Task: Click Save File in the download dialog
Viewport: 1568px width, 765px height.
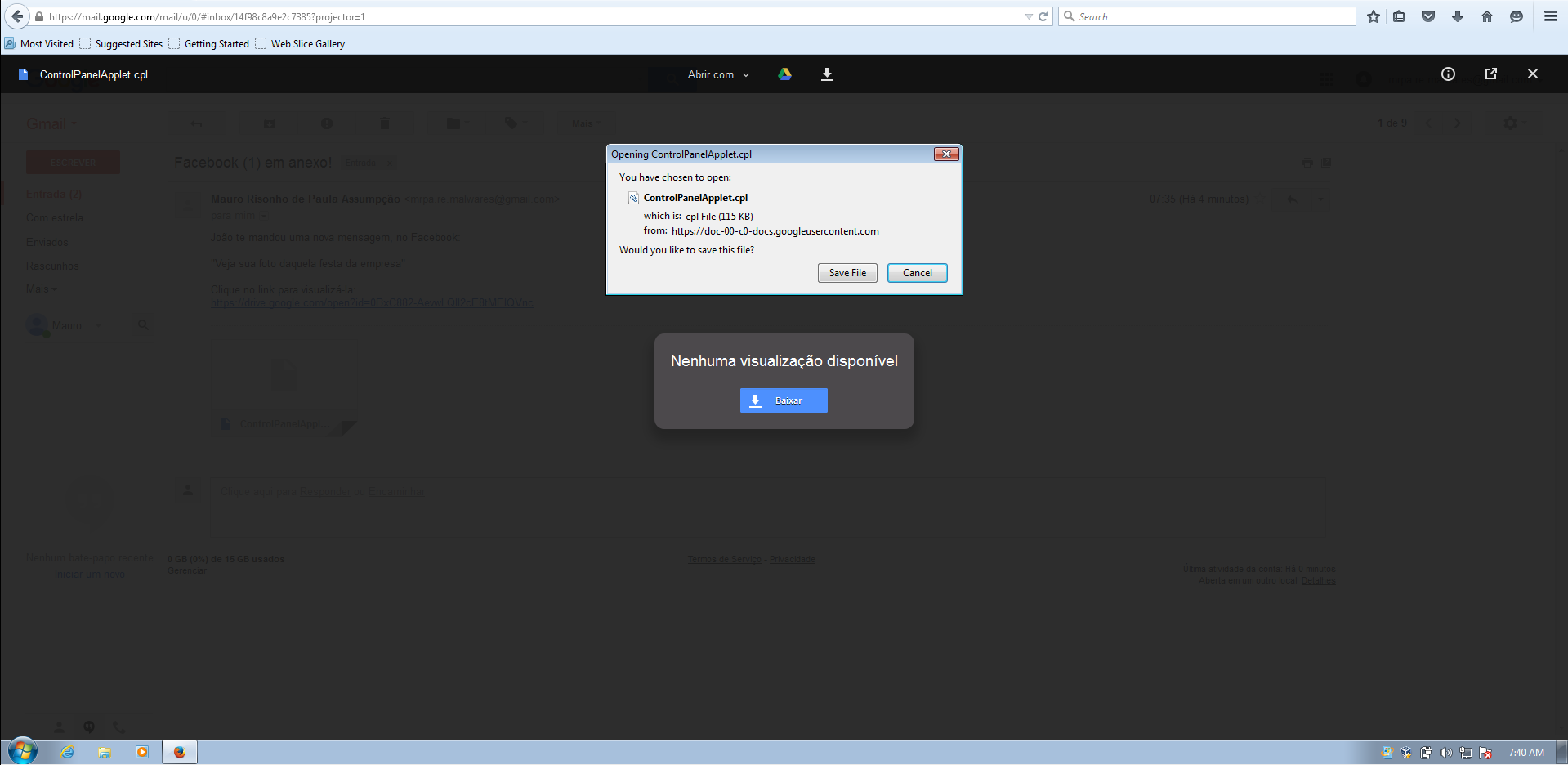Action: [x=847, y=272]
